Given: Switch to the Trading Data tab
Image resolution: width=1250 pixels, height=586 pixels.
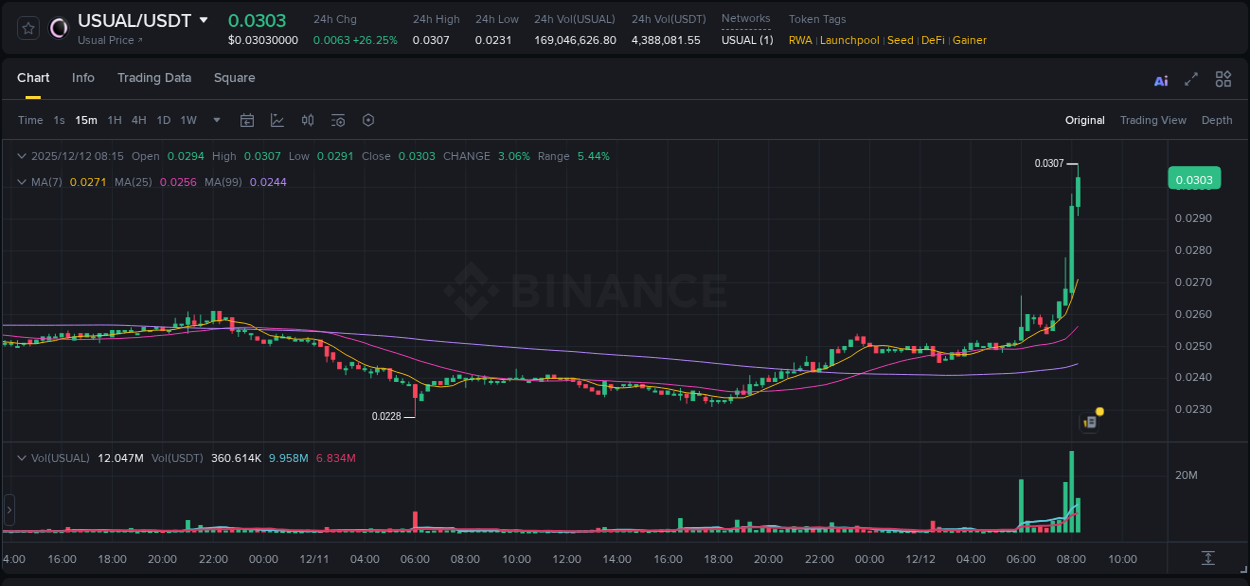Looking at the screenshot, I should 154,77.
